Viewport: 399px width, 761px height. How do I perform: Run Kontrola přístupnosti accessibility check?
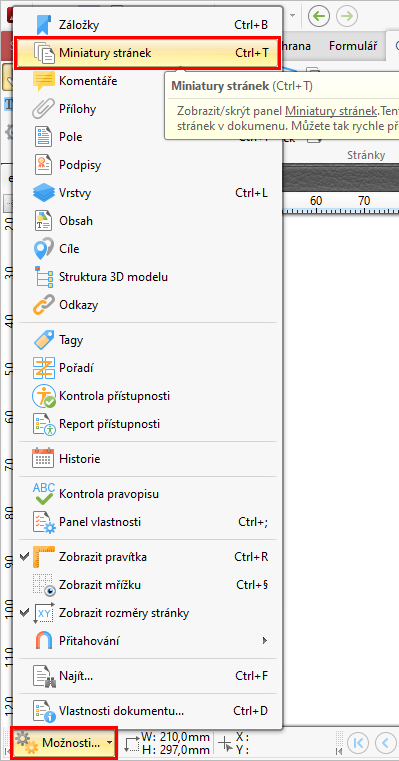[x=148, y=396]
